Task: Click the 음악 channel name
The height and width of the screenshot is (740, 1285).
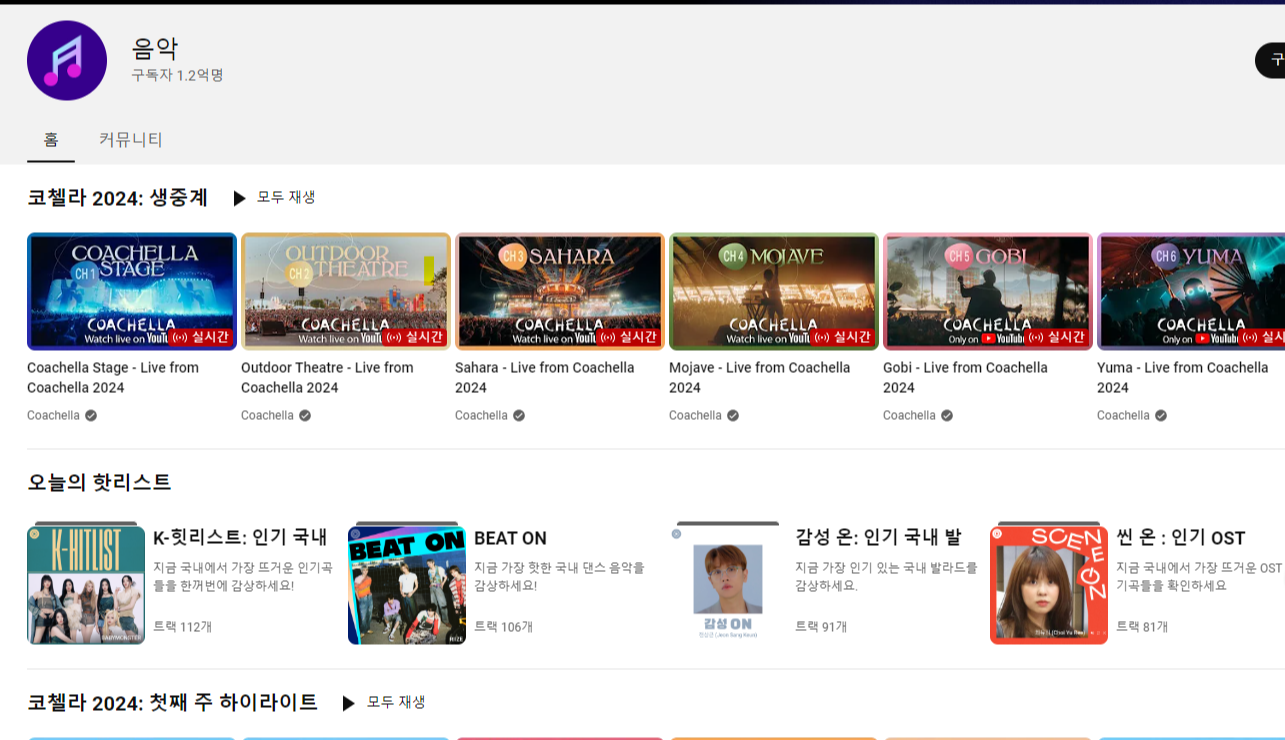Action: [154, 48]
